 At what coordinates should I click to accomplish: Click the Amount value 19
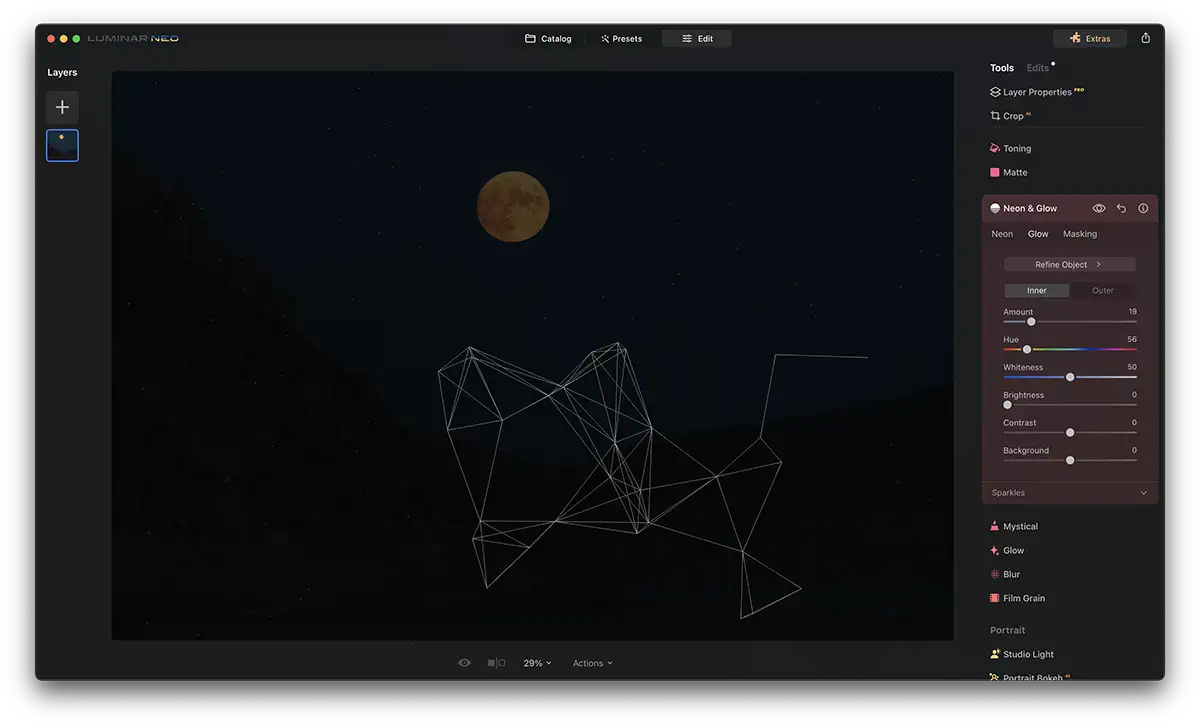1132,312
